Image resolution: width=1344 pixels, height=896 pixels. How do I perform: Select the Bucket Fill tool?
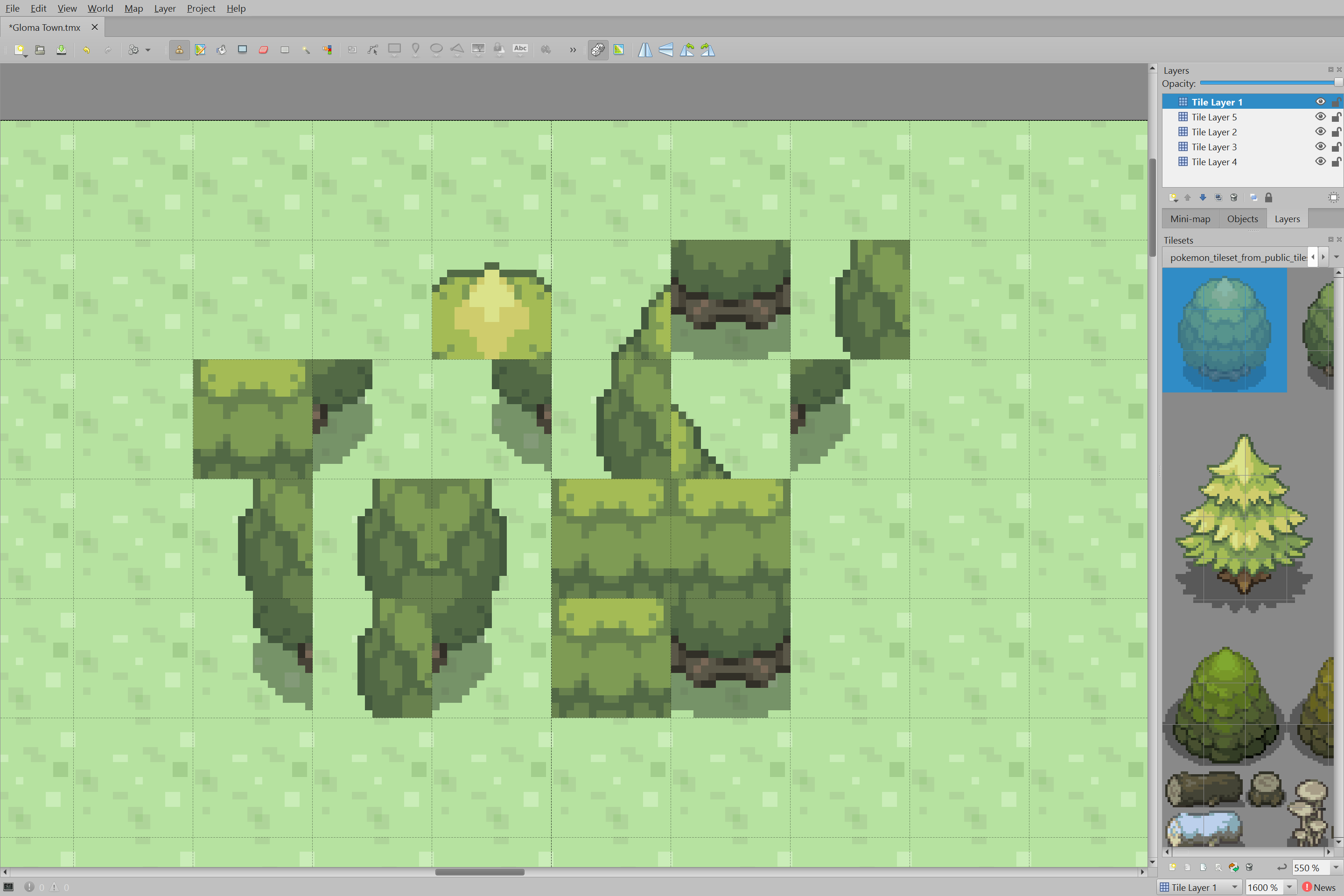tap(221, 50)
